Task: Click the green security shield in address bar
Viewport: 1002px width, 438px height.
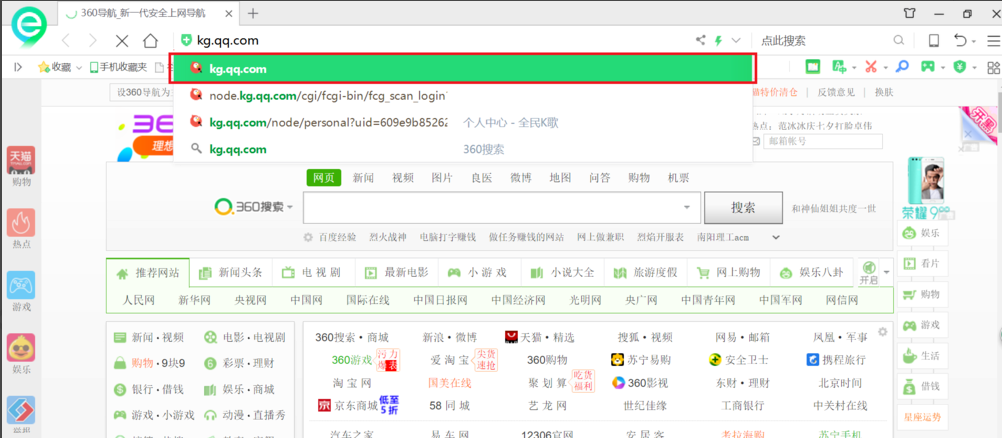Action: 186,41
